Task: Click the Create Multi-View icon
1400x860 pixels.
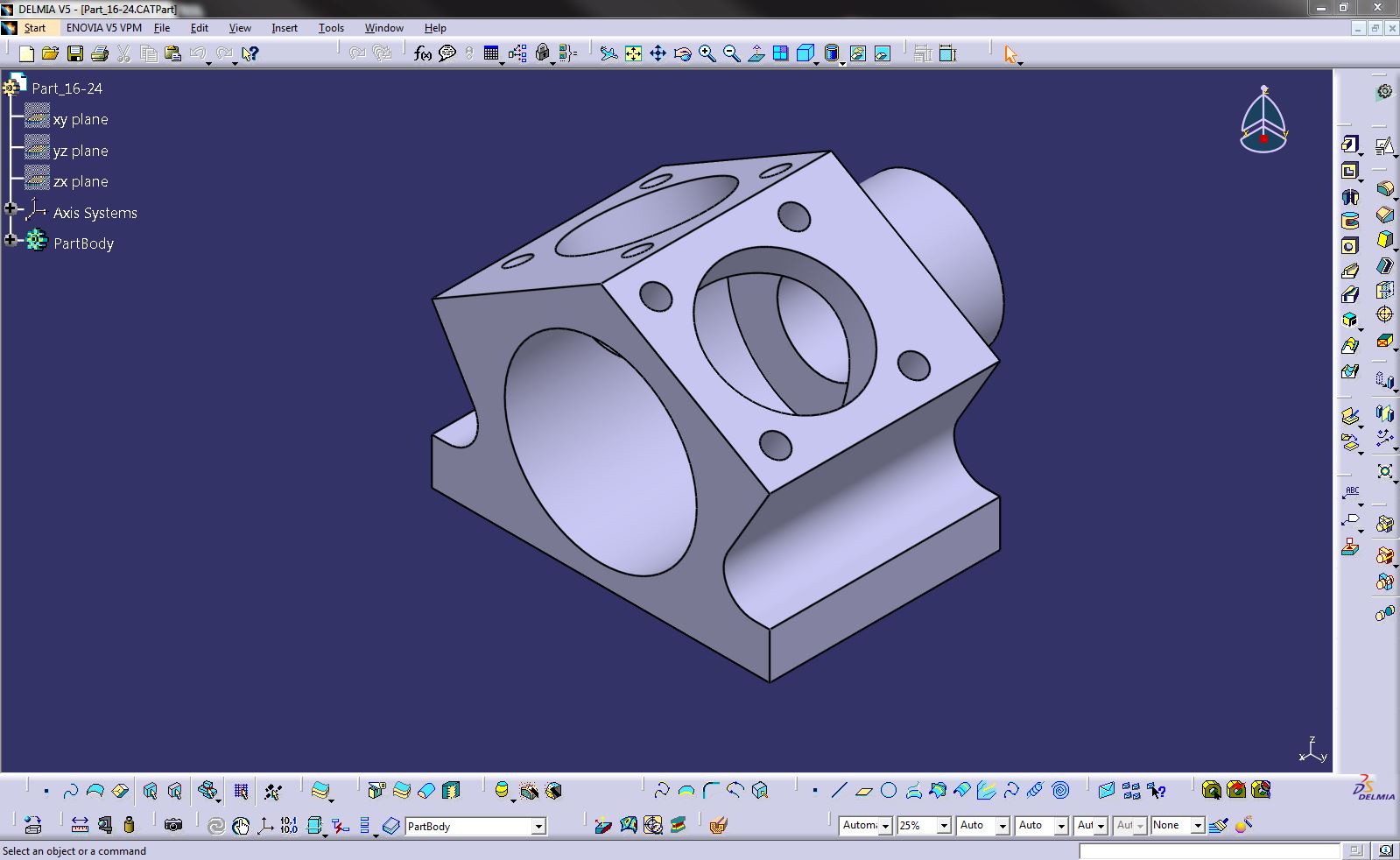Action: (780, 53)
